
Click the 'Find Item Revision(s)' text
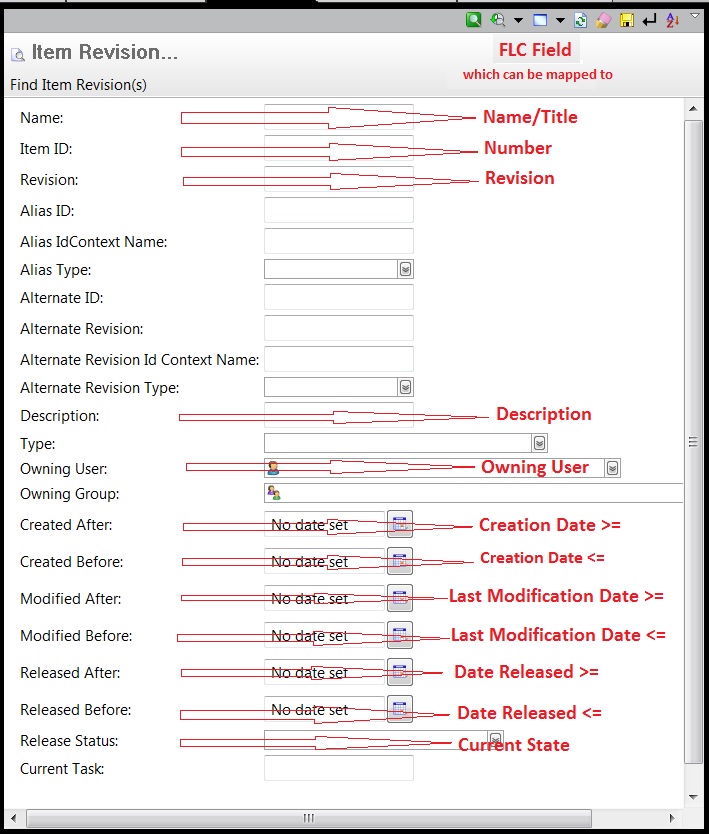[x=78, y=85]
